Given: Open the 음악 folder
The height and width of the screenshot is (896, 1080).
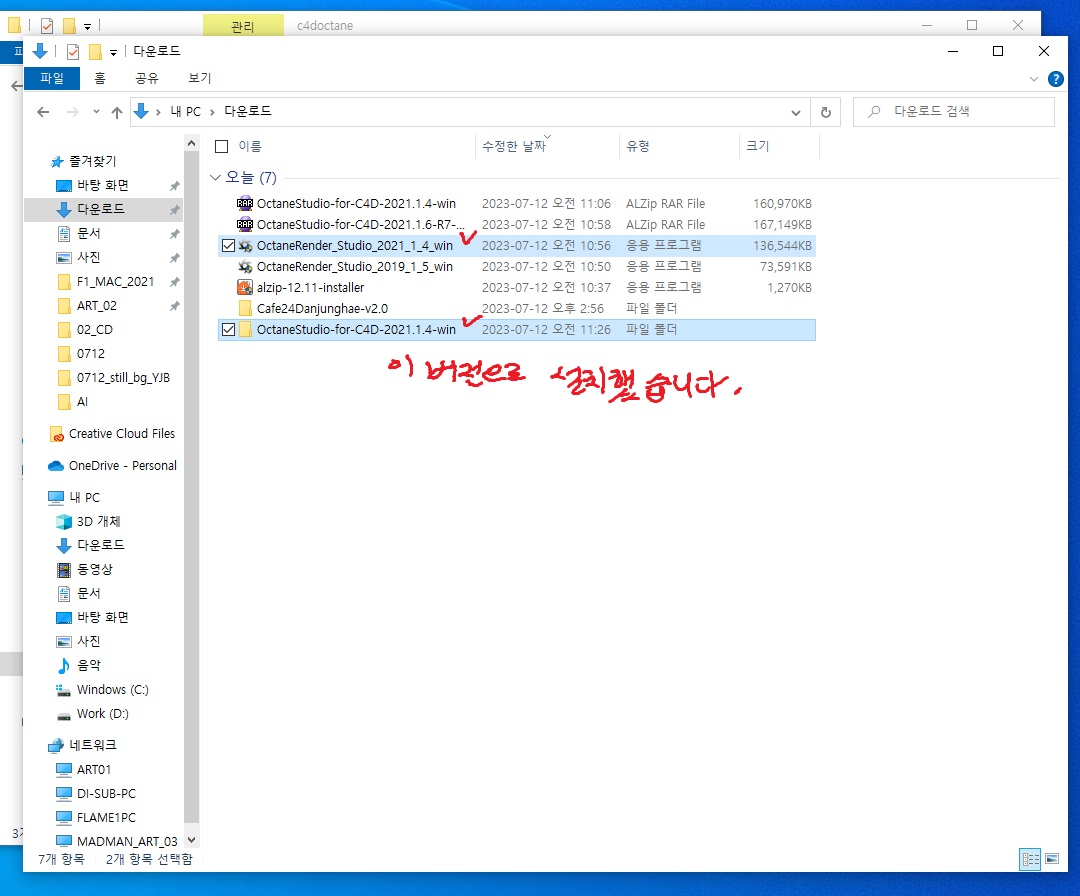Looking at the screenshot, I should click(x=89, y=665).
